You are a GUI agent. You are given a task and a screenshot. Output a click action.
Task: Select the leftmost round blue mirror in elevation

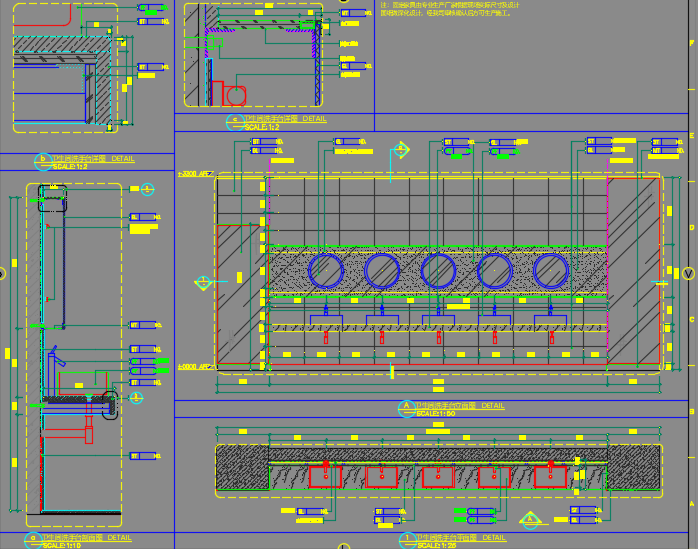(x=326, y=271)
